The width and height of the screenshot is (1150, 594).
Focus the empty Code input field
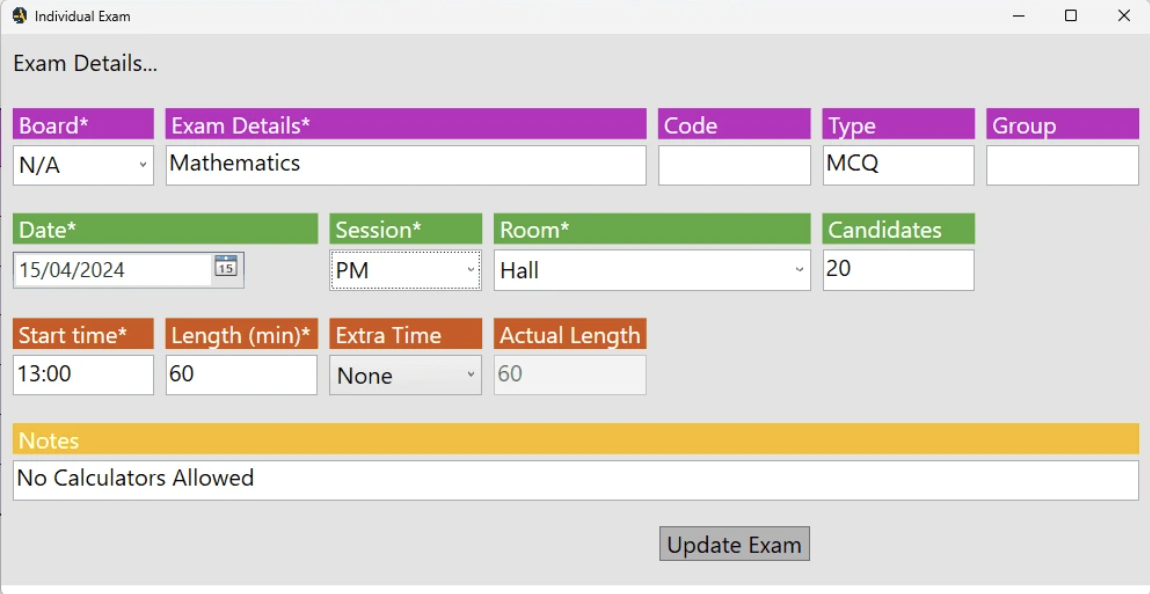click(734, 165)
